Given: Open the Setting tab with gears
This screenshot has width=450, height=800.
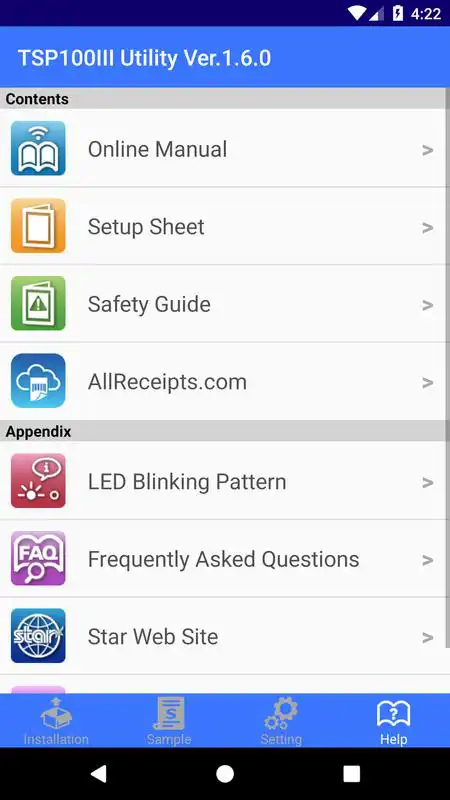Looking at the screenshot, I should [x=281, y=721].
